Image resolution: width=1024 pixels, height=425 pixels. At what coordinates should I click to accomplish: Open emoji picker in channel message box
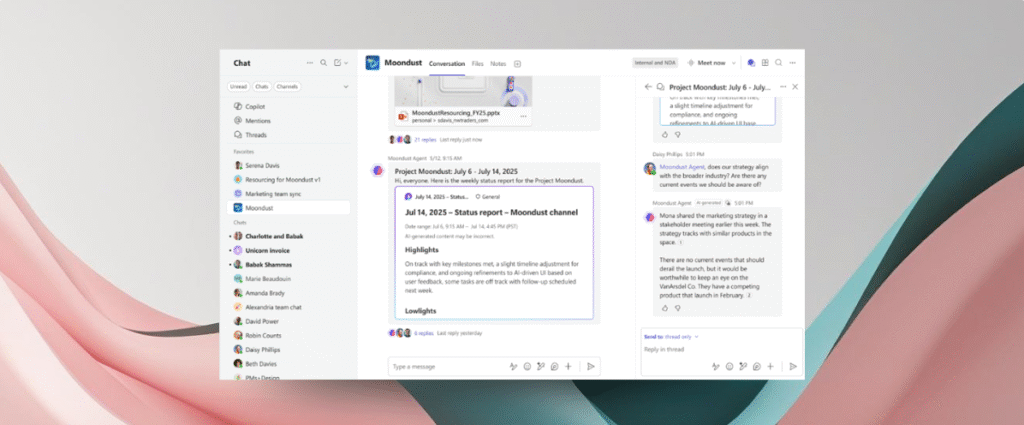527,366
